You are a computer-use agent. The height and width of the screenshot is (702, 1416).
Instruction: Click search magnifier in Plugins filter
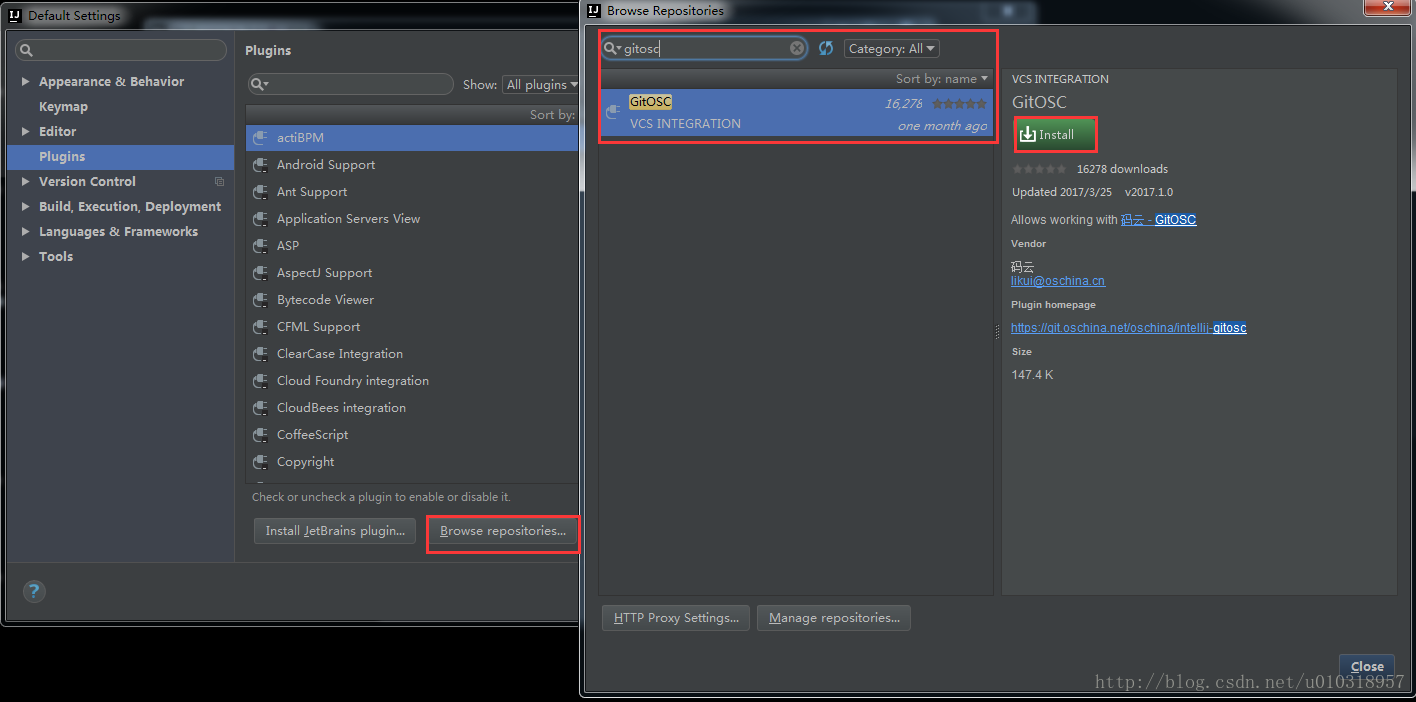pos(259,84)
